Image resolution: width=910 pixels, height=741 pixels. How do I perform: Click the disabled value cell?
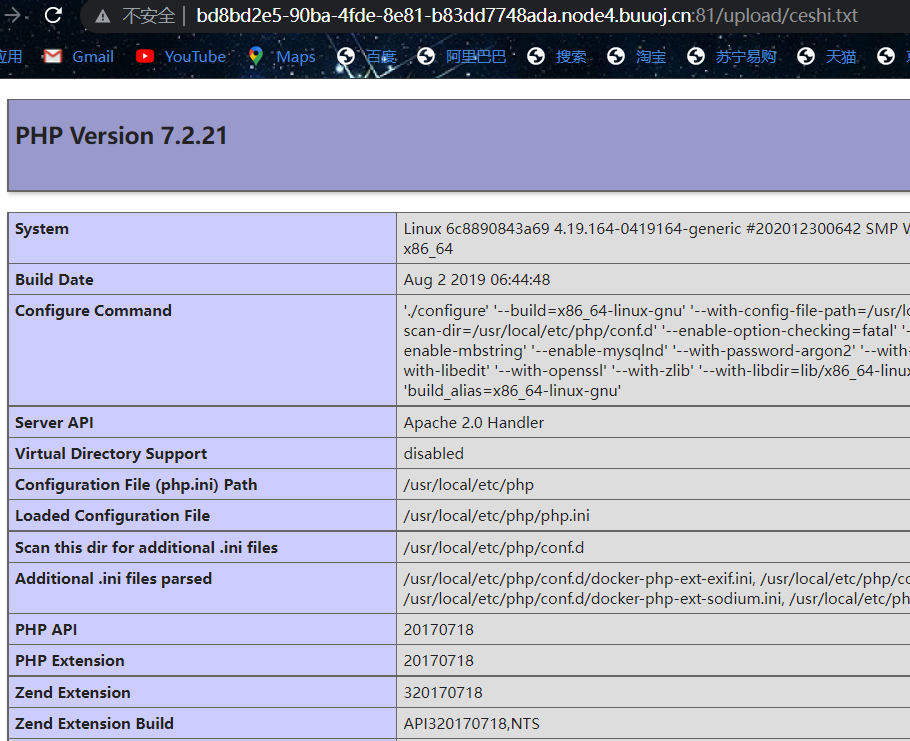(x=434, y=454)
